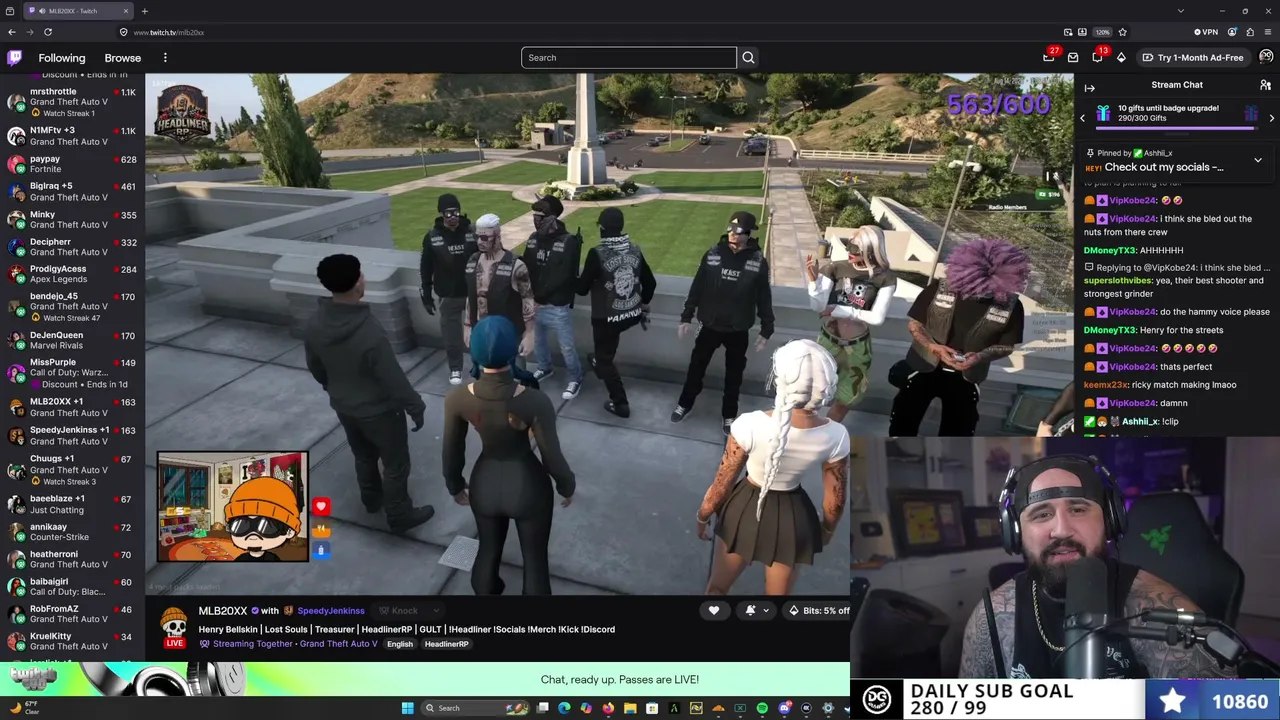Click the streamer cartoon avatar overlay thumbnail

pos(233,506)
